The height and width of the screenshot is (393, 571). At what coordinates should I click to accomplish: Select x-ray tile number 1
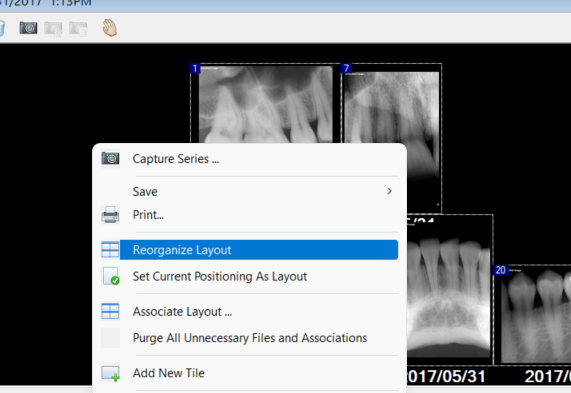[x=266, y=104]
